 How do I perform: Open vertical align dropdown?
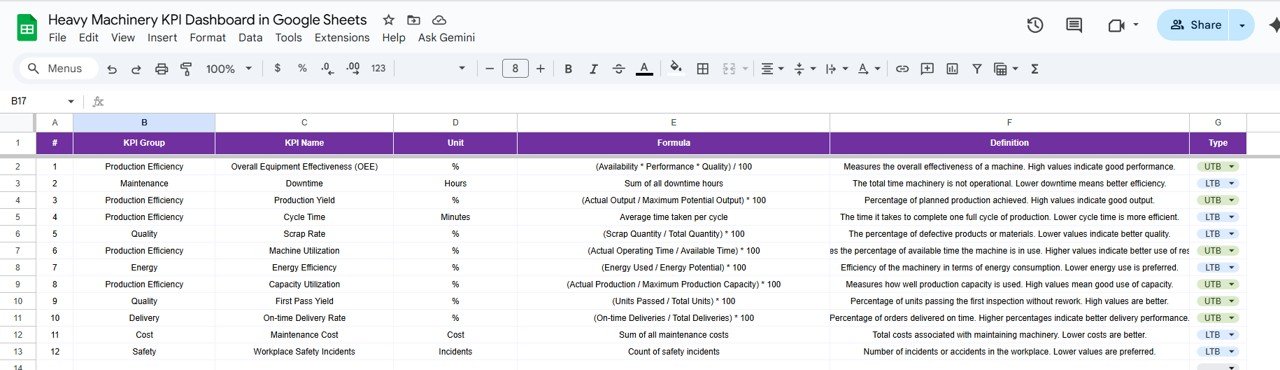pyautogui.click(x=803, y=69)
